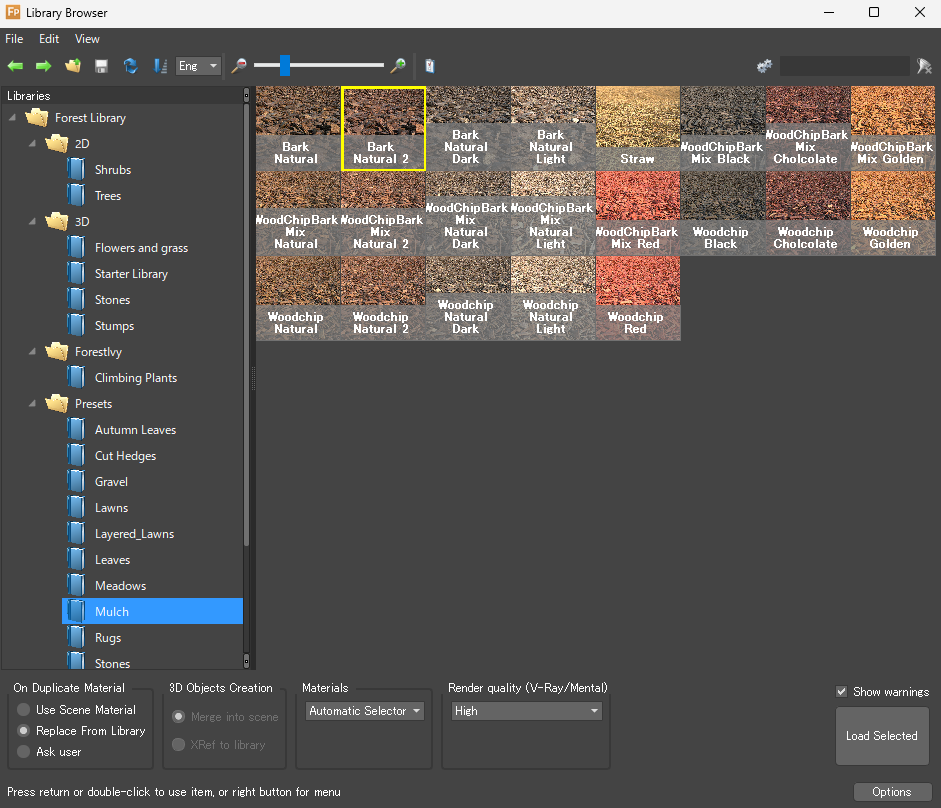
Task: Click the floppy disk save icon
Action: 101,66
